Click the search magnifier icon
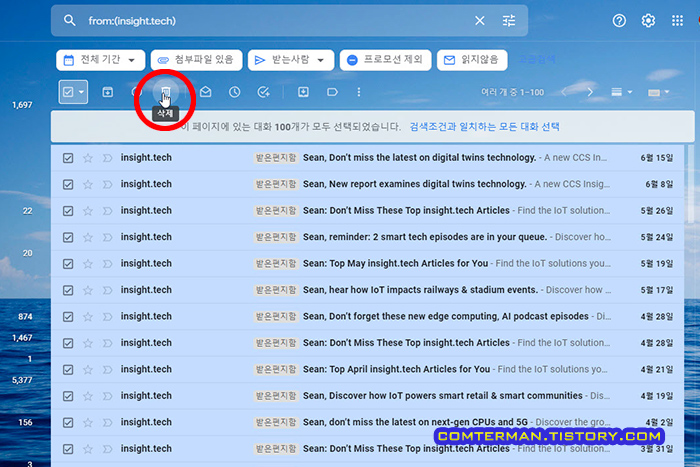700x467 pixels. pos(69,21)
